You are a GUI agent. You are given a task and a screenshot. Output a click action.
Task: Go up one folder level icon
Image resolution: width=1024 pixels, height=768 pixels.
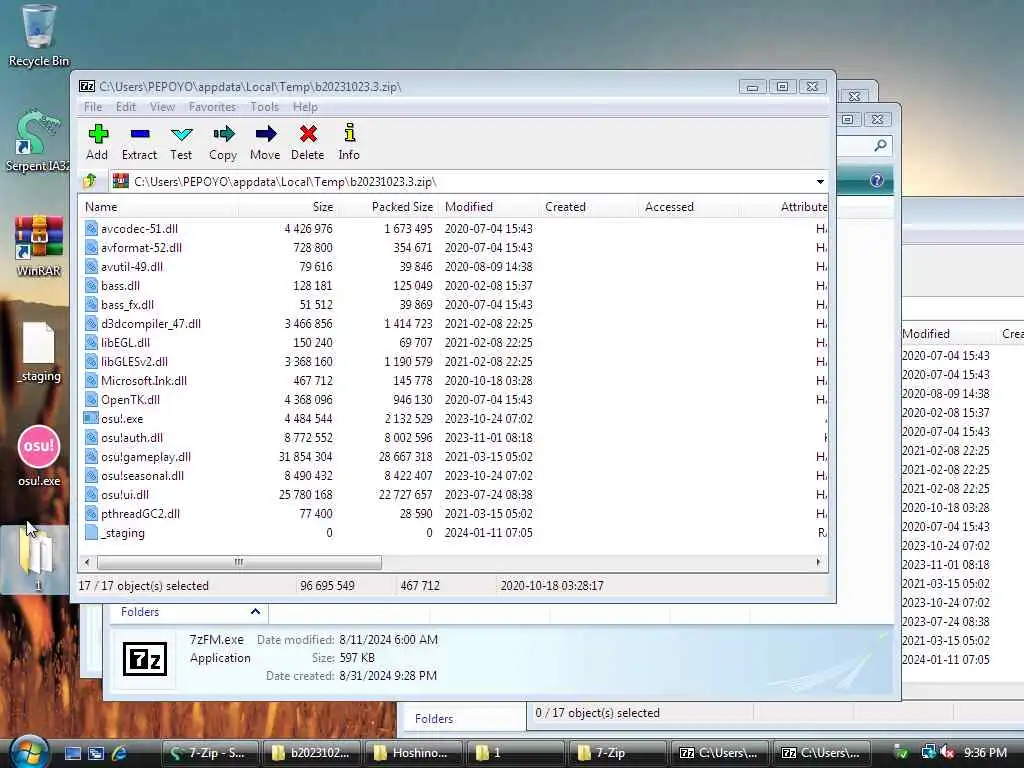click(x=90, y=181)
